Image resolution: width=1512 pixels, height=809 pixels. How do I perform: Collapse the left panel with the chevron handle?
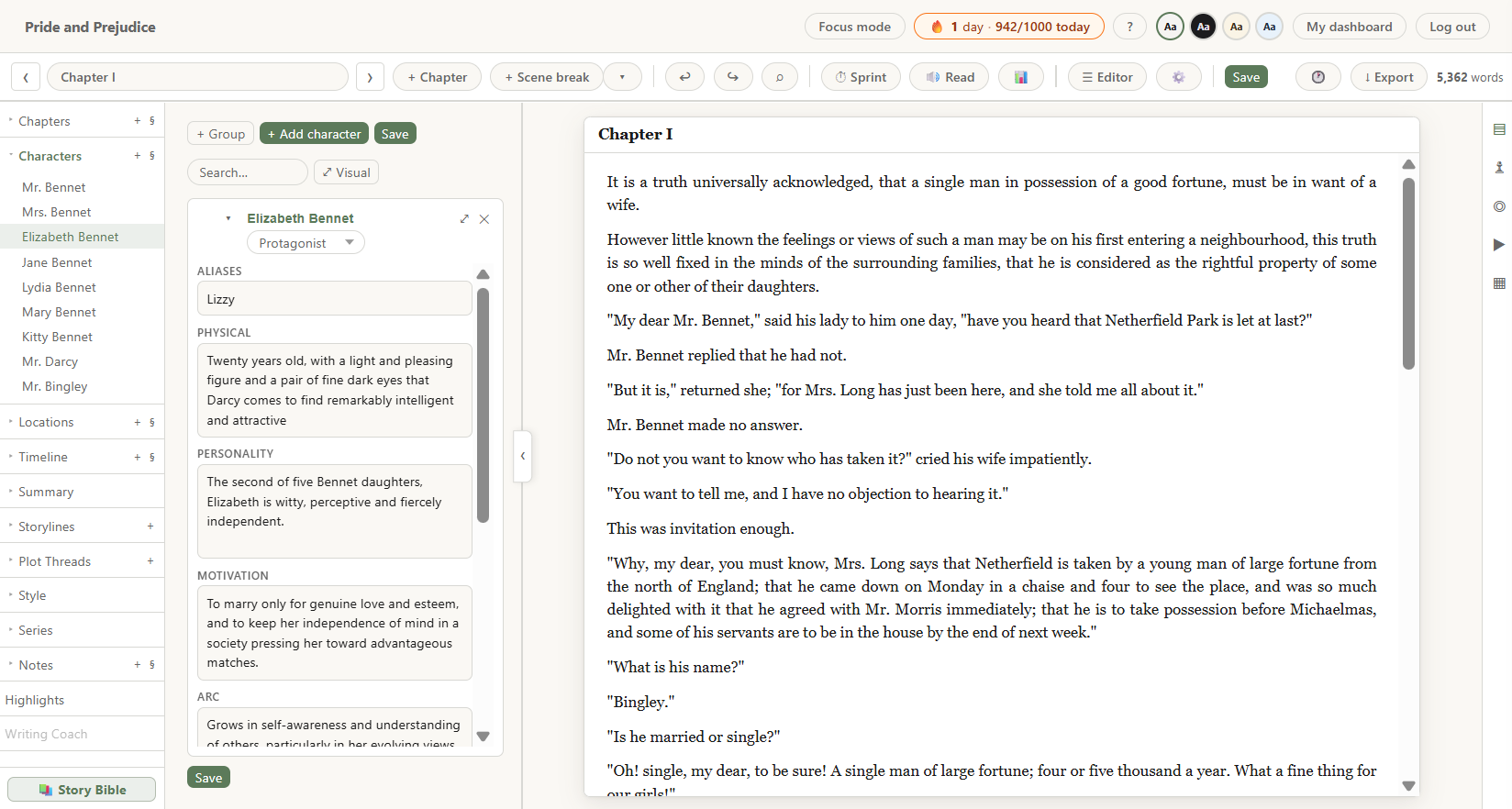coord(523,456)
